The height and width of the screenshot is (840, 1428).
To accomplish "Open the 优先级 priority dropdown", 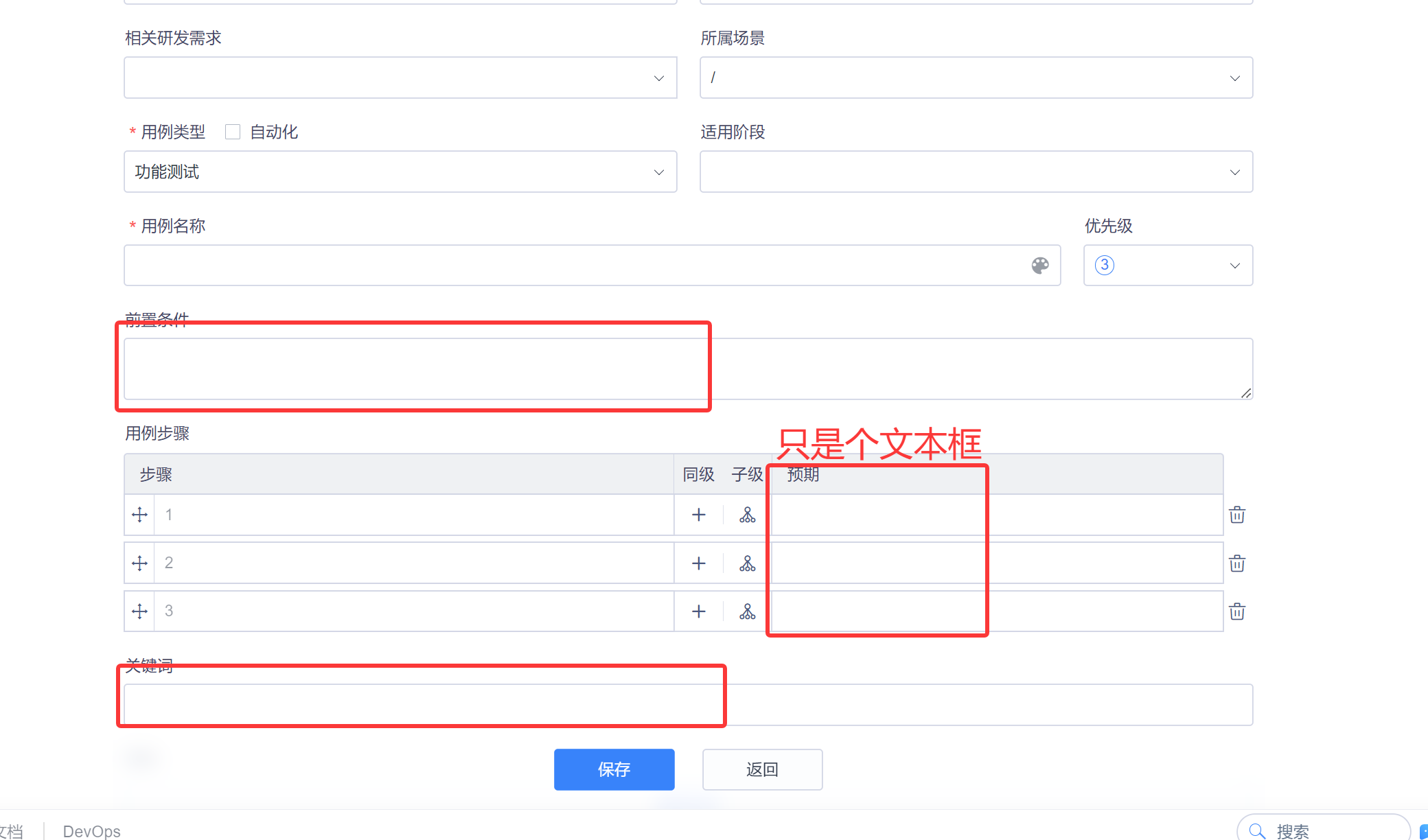I will [1168, 266].
